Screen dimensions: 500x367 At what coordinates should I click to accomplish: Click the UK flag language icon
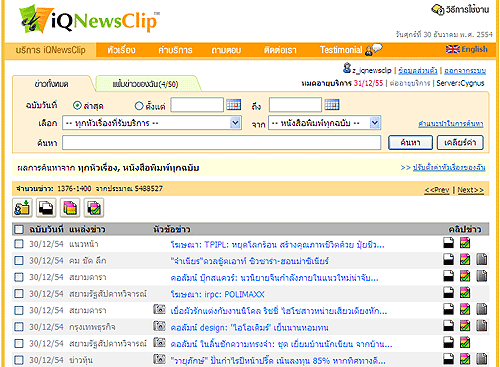(453, 49)
